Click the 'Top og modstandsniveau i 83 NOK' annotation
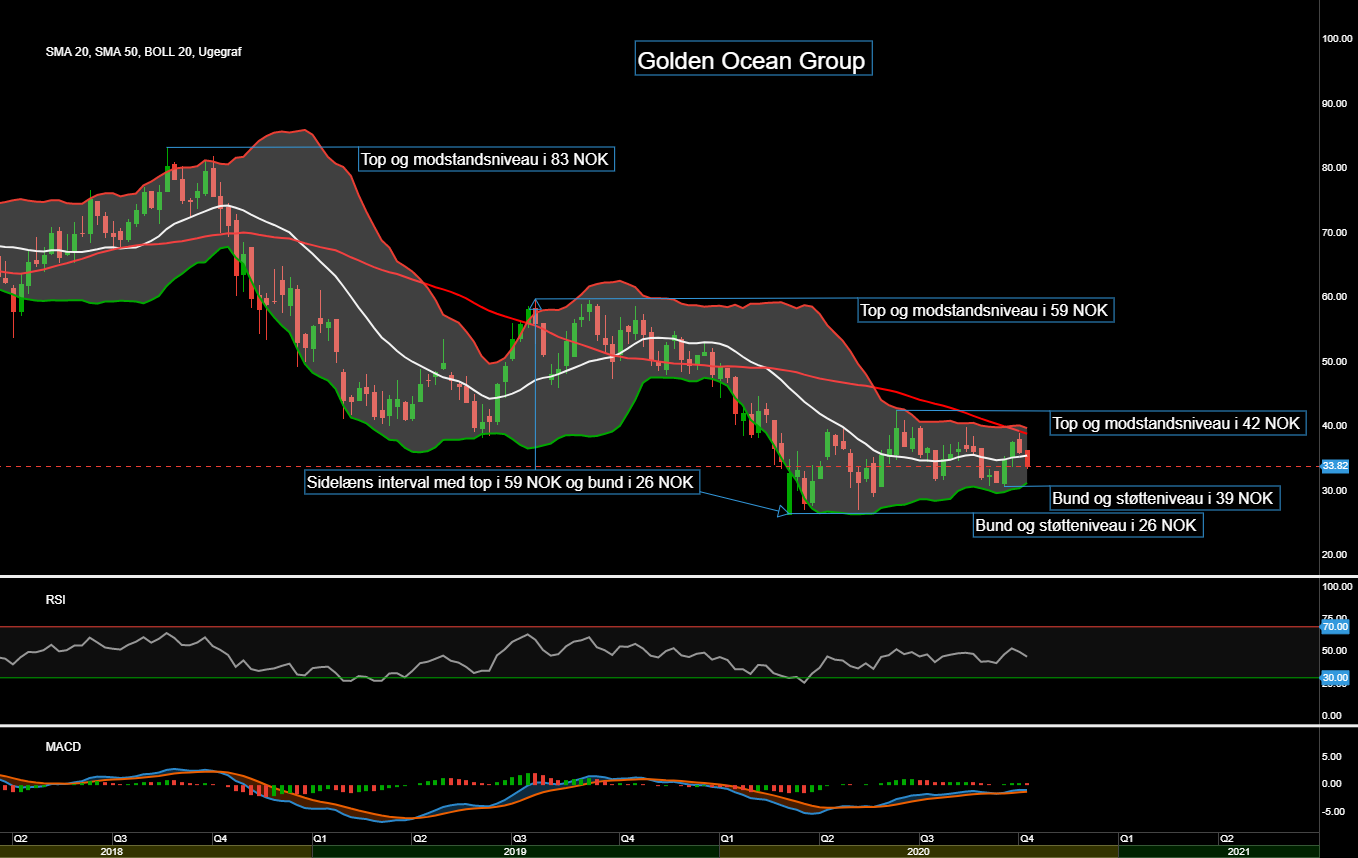The height and width of the screenshot is (858, 1358). point(486,159)
